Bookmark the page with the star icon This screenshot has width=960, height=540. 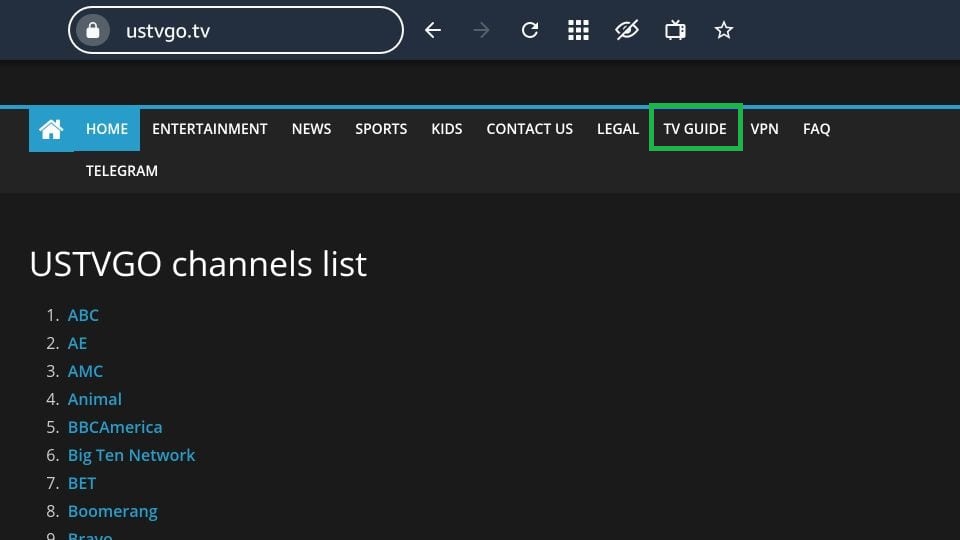[724, 30]
